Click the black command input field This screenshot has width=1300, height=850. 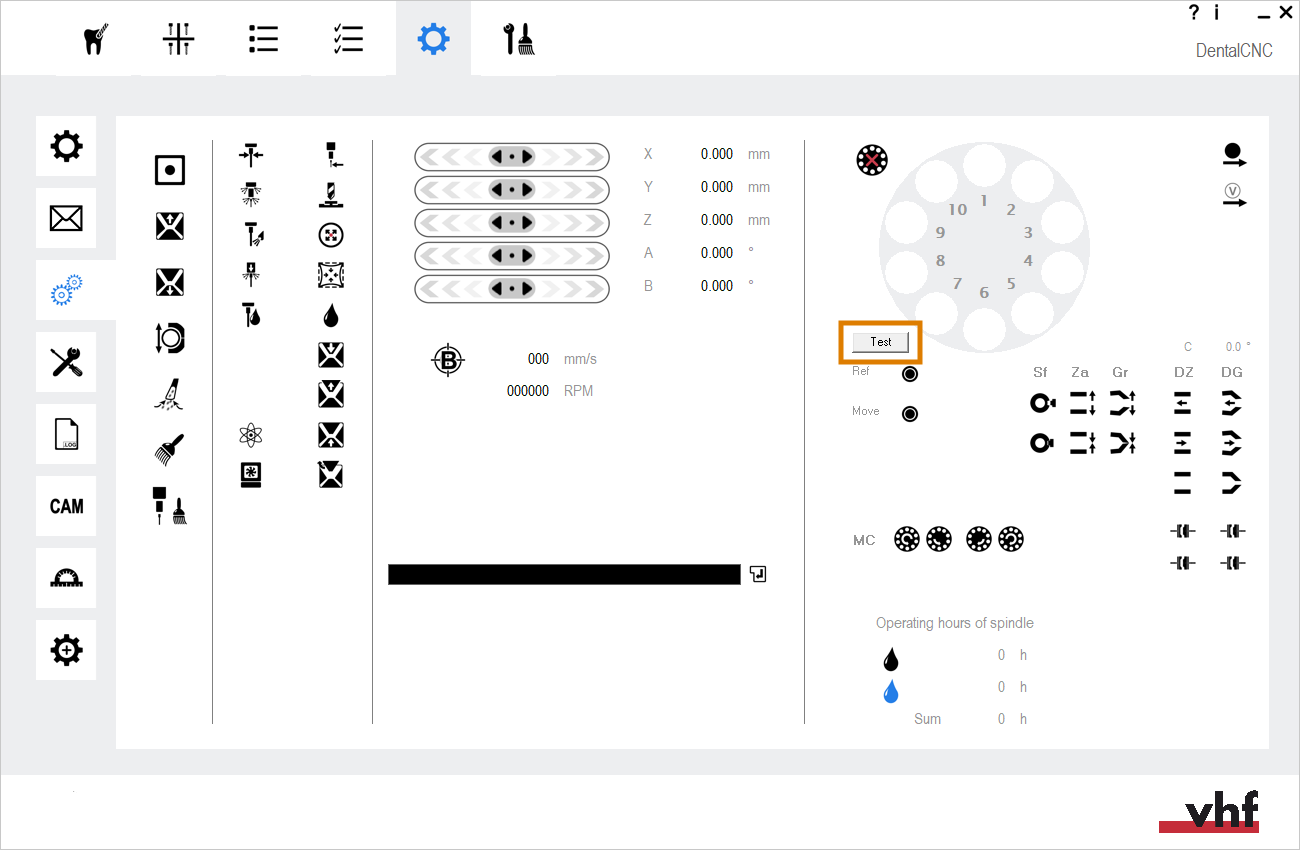564,574
